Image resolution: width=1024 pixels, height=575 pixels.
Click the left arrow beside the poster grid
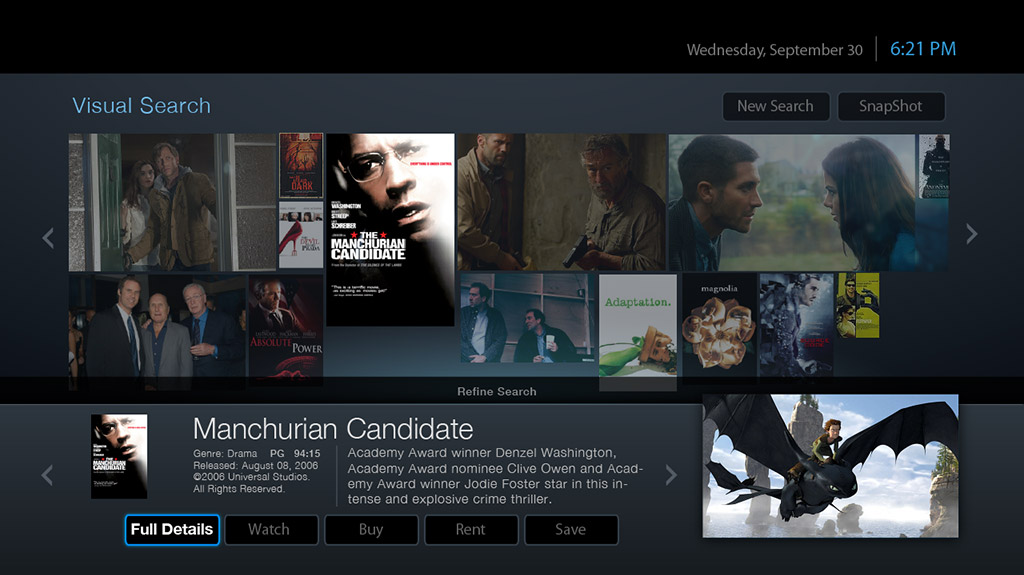point(48,238)
